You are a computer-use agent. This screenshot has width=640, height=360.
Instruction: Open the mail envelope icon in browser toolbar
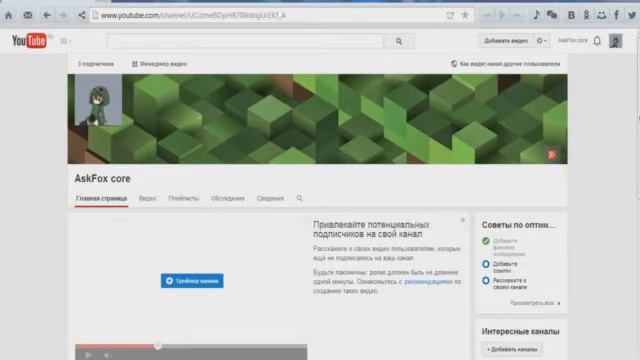[x=28, y=16]
